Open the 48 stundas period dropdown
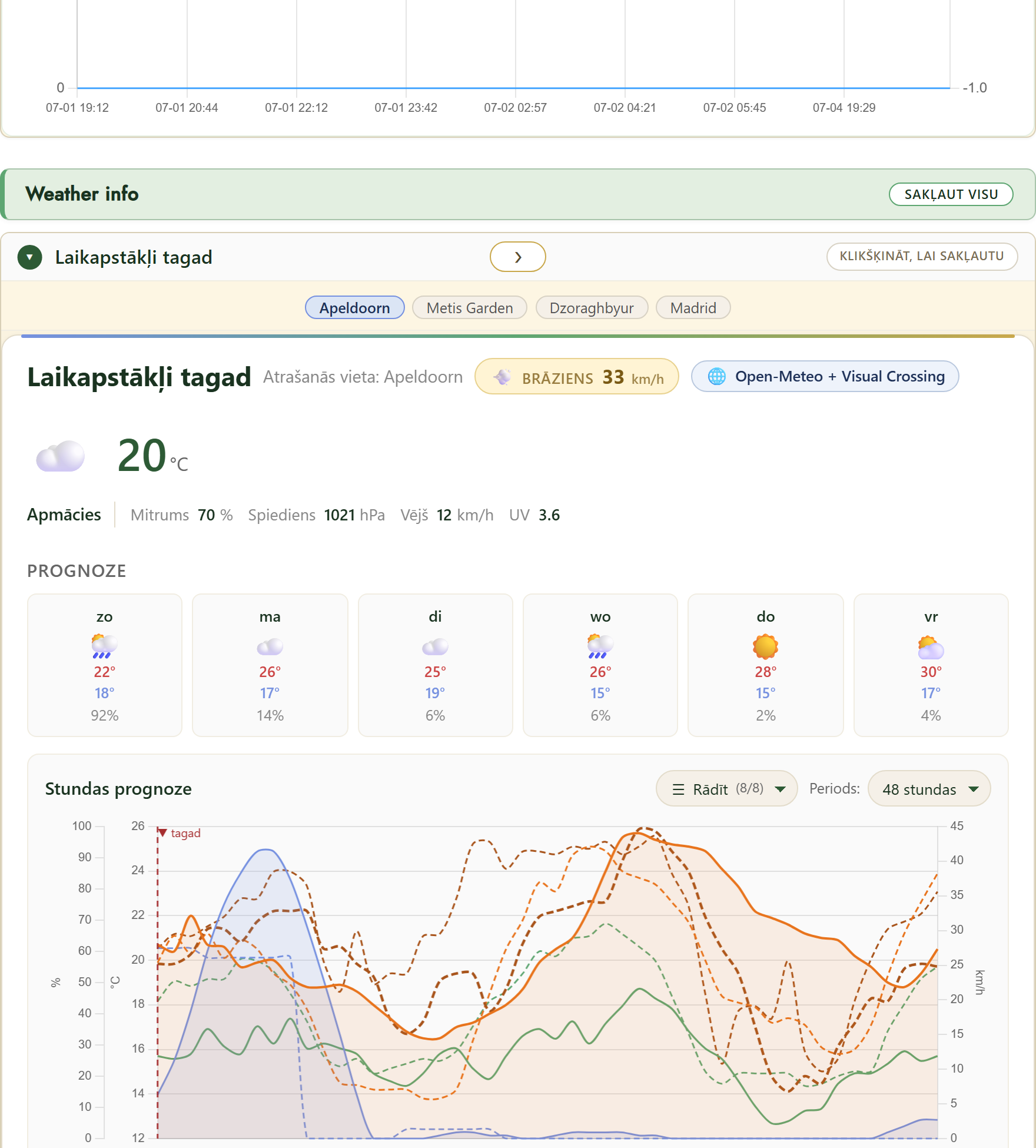 coord(929,788)
